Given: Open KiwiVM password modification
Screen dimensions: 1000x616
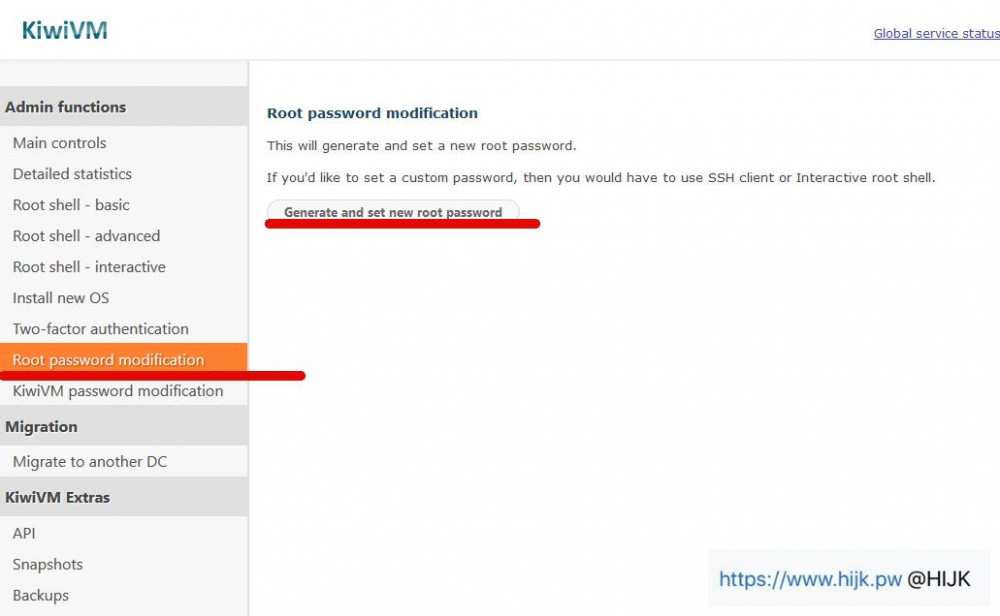Looking at the screenshot, I should [118, 391].
